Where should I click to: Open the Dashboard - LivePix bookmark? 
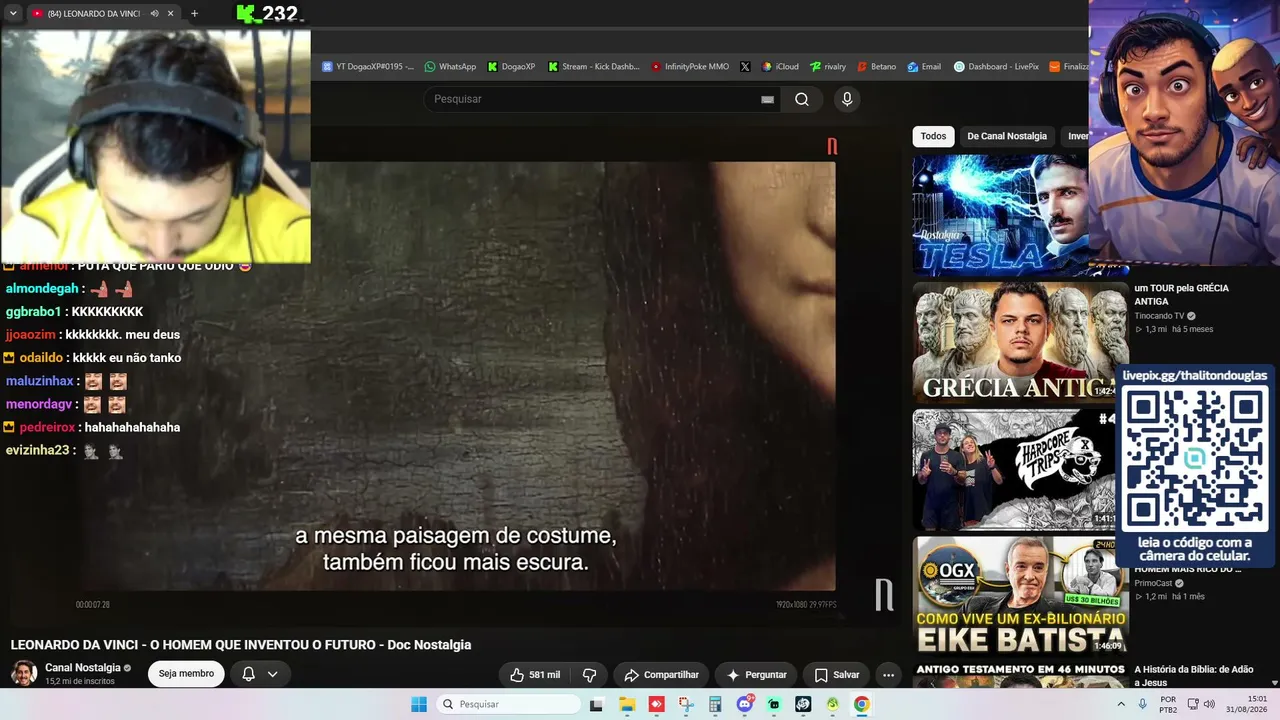[997, 67]
